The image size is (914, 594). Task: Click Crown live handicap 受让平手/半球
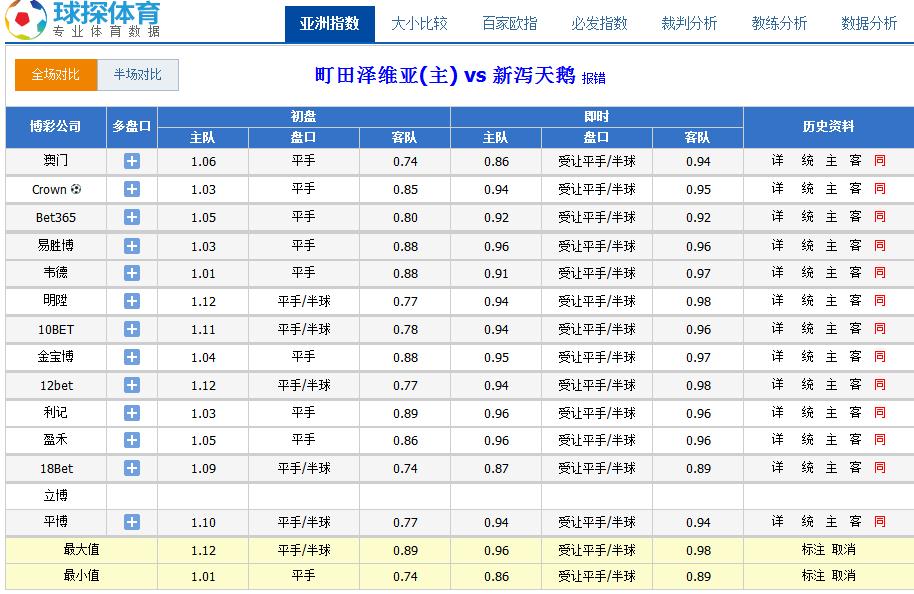tap(597, 189)
